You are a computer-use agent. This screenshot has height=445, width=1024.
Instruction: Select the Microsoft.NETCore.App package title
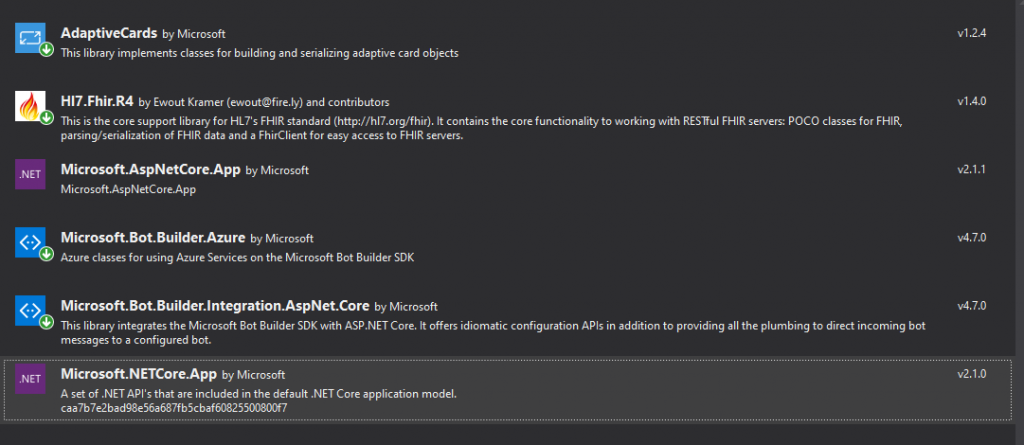[x=138, y=374]
